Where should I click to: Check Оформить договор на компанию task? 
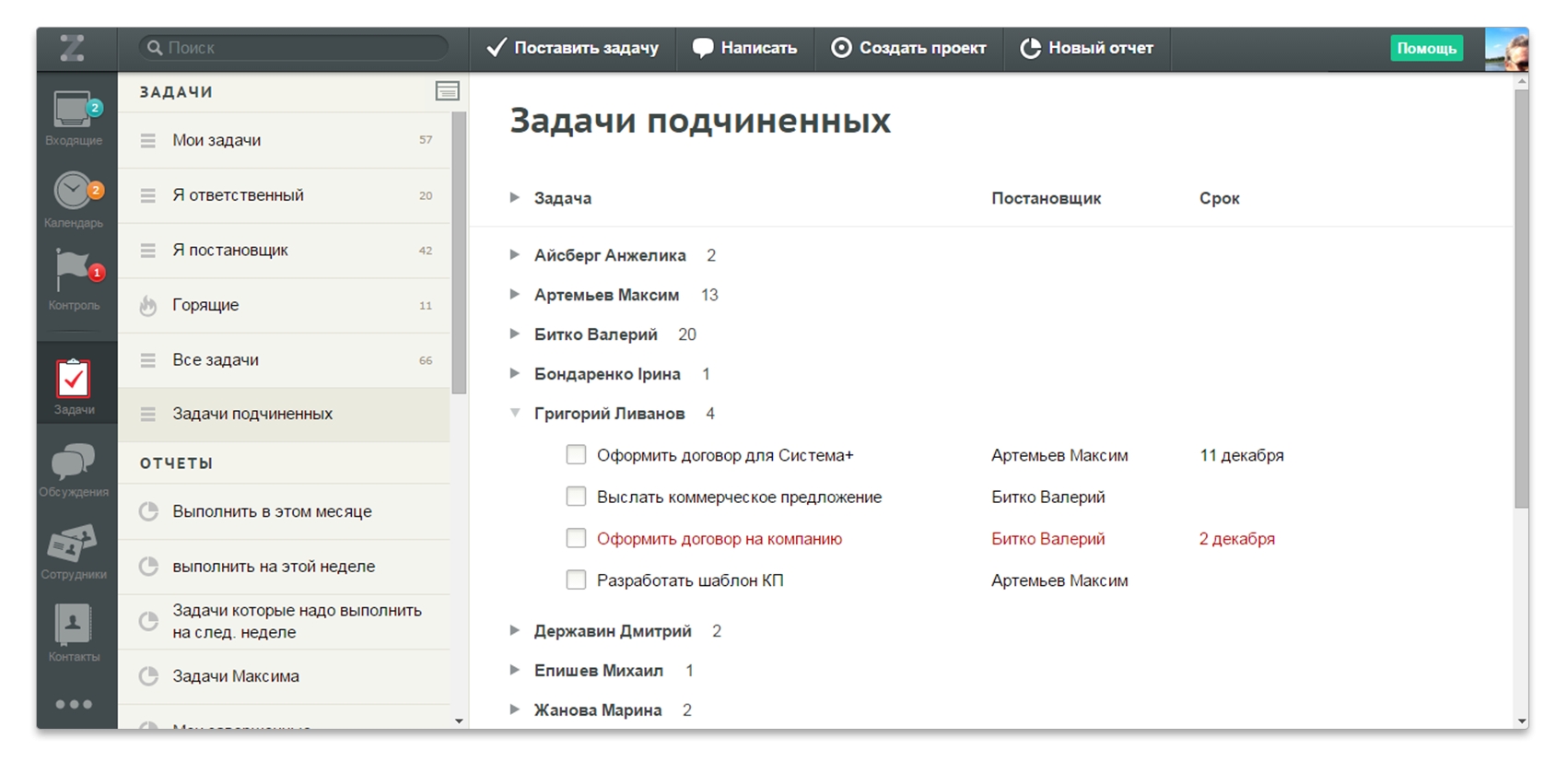[576, 538]
